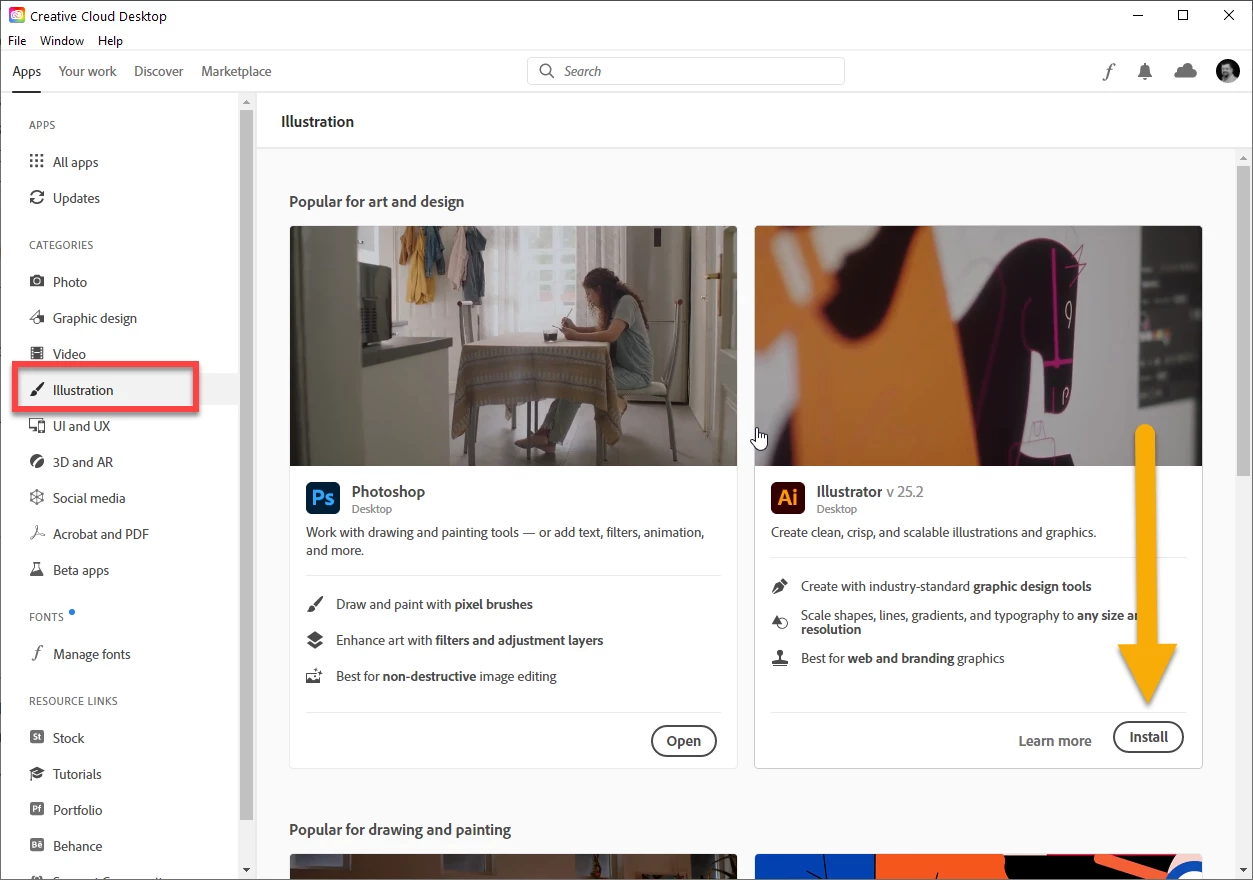Open the Acrobat and PDF label
Image resolution: width=1253 pixels, height=880 pixels.
point(101,534)
